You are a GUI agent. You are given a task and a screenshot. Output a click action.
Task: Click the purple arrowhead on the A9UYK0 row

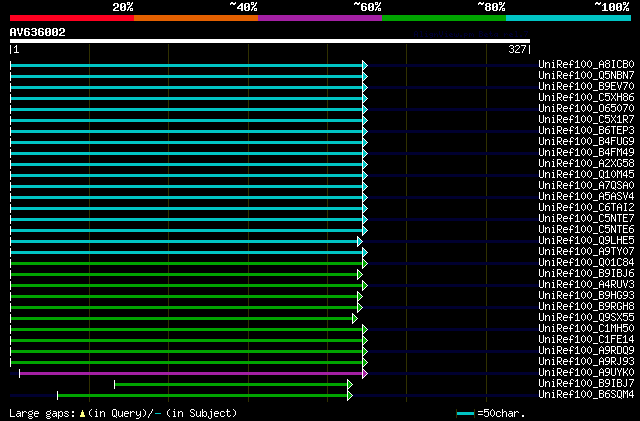[x=365, y=374]
